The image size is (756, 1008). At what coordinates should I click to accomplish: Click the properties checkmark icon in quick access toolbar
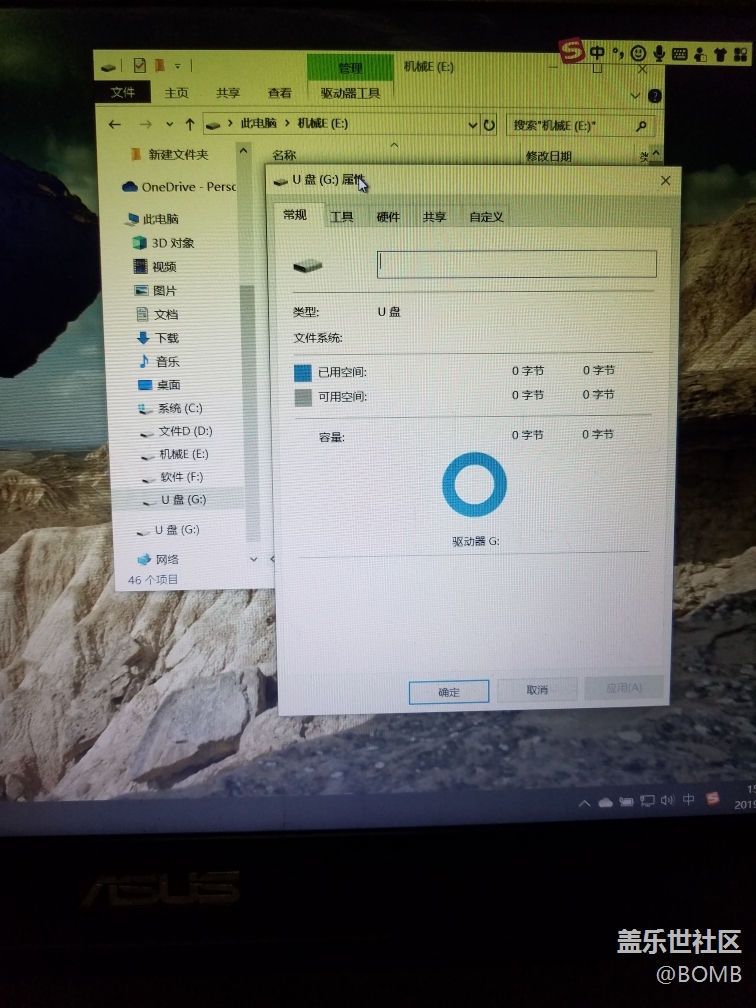(x=139, y=66)
